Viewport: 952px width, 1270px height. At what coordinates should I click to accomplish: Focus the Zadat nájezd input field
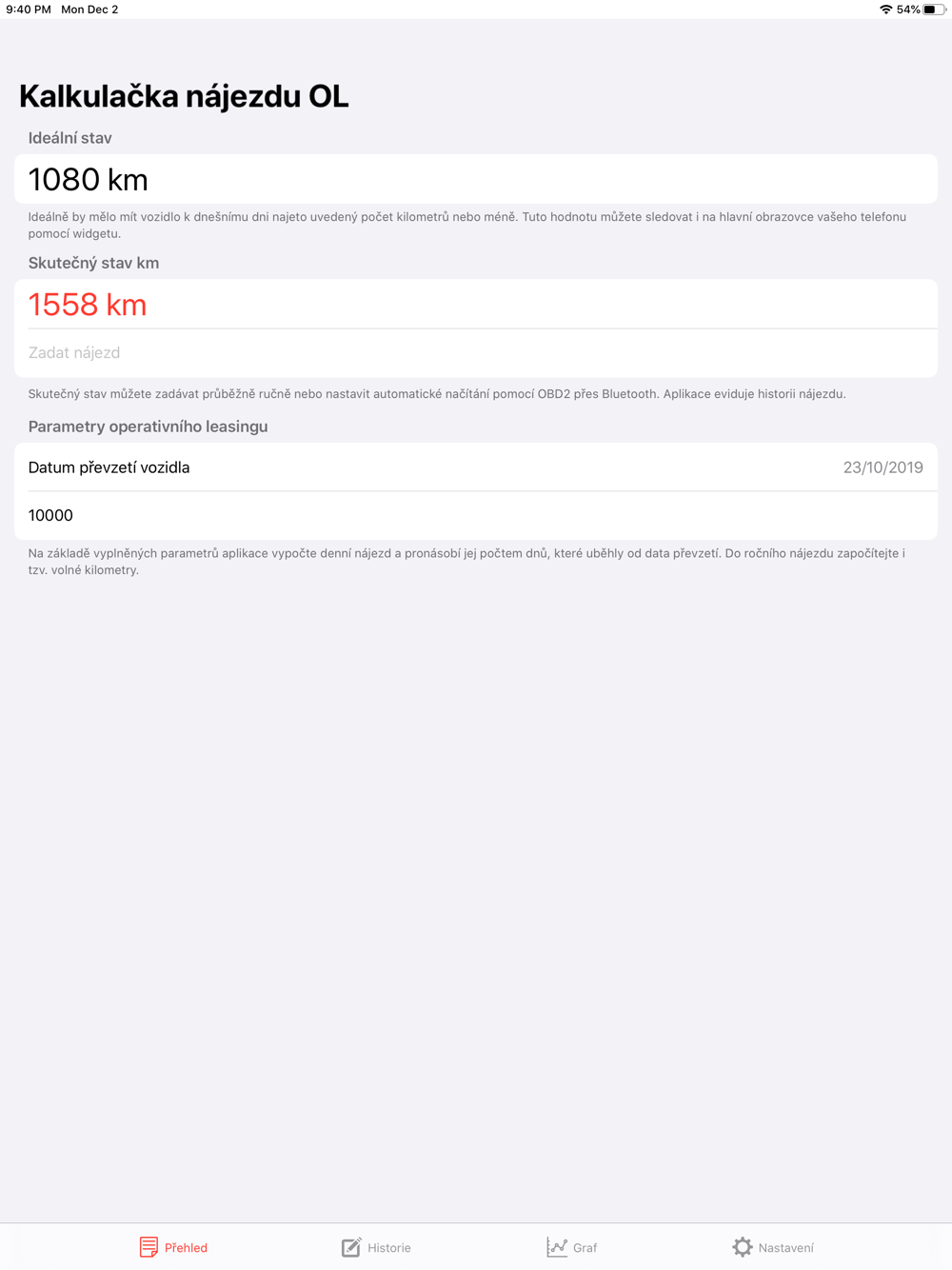tap(476, 353)
